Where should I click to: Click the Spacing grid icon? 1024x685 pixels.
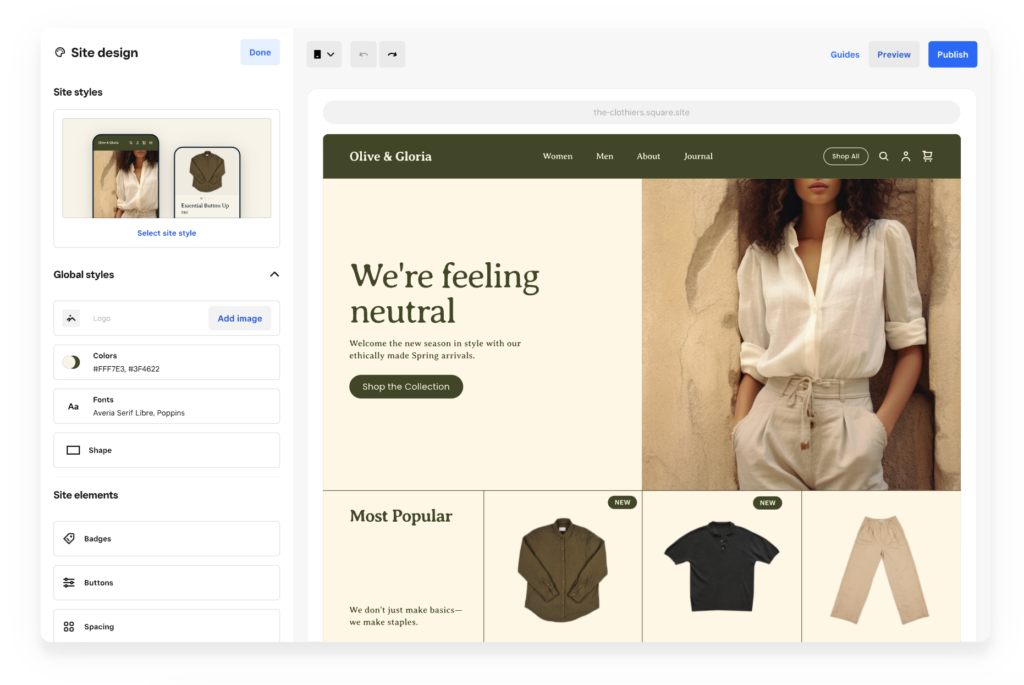coord(68,626)
